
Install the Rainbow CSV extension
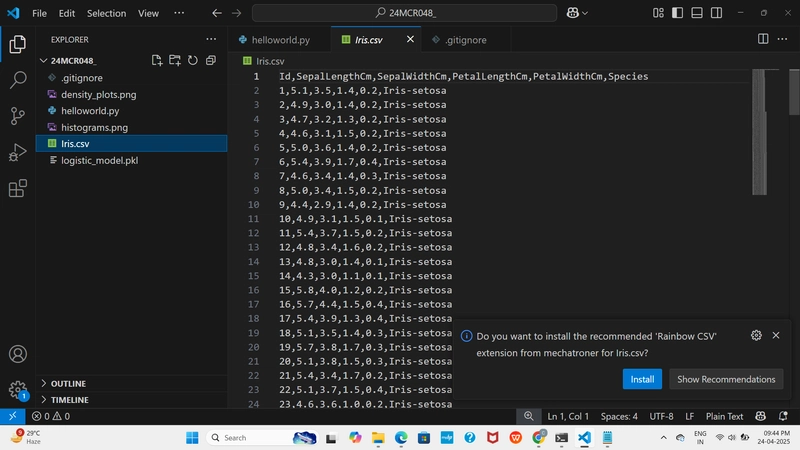pyautogui.click(x=642, y=379)
